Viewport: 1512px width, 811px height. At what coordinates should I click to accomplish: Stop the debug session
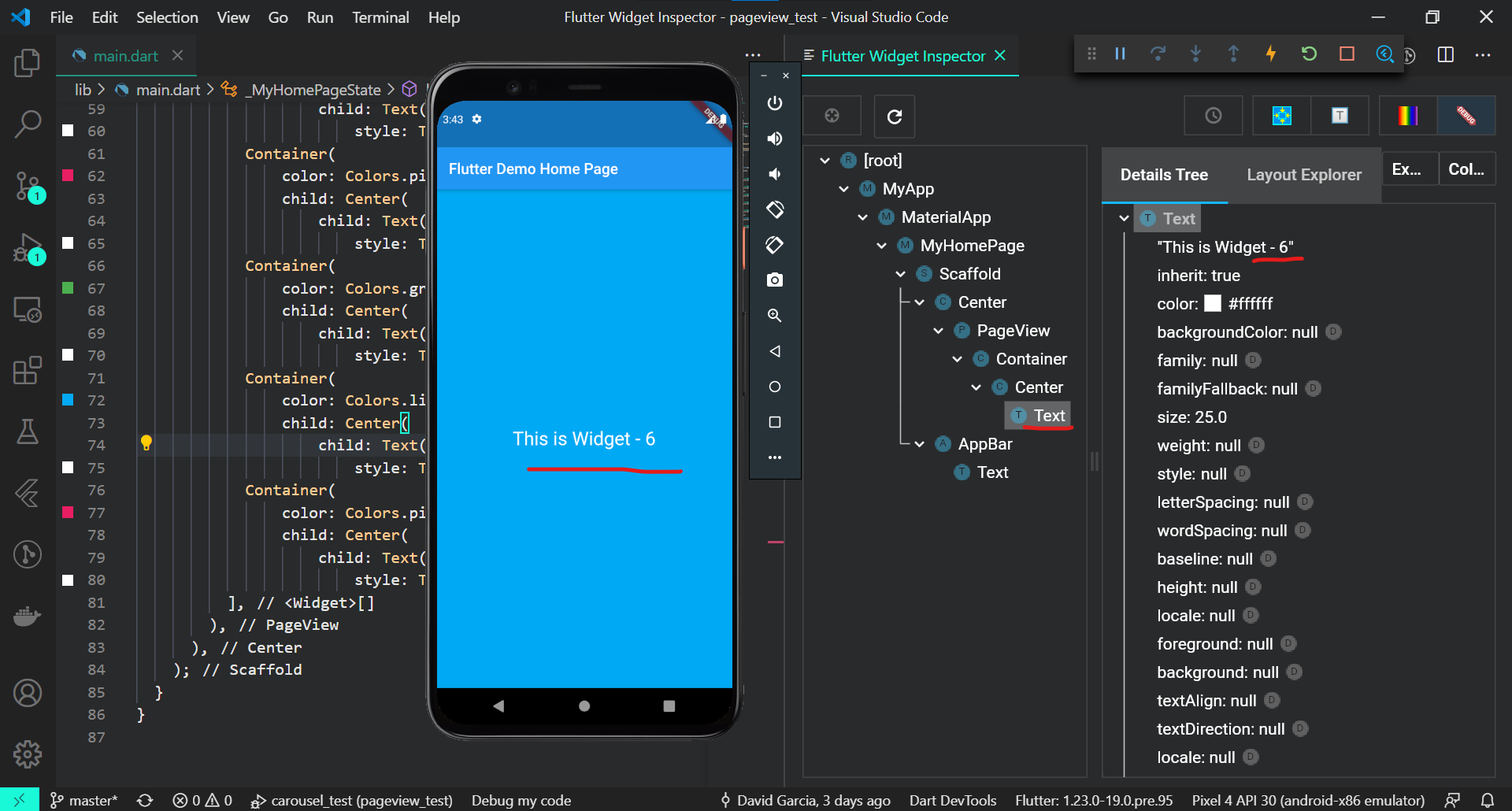[x=1347, y=54]
